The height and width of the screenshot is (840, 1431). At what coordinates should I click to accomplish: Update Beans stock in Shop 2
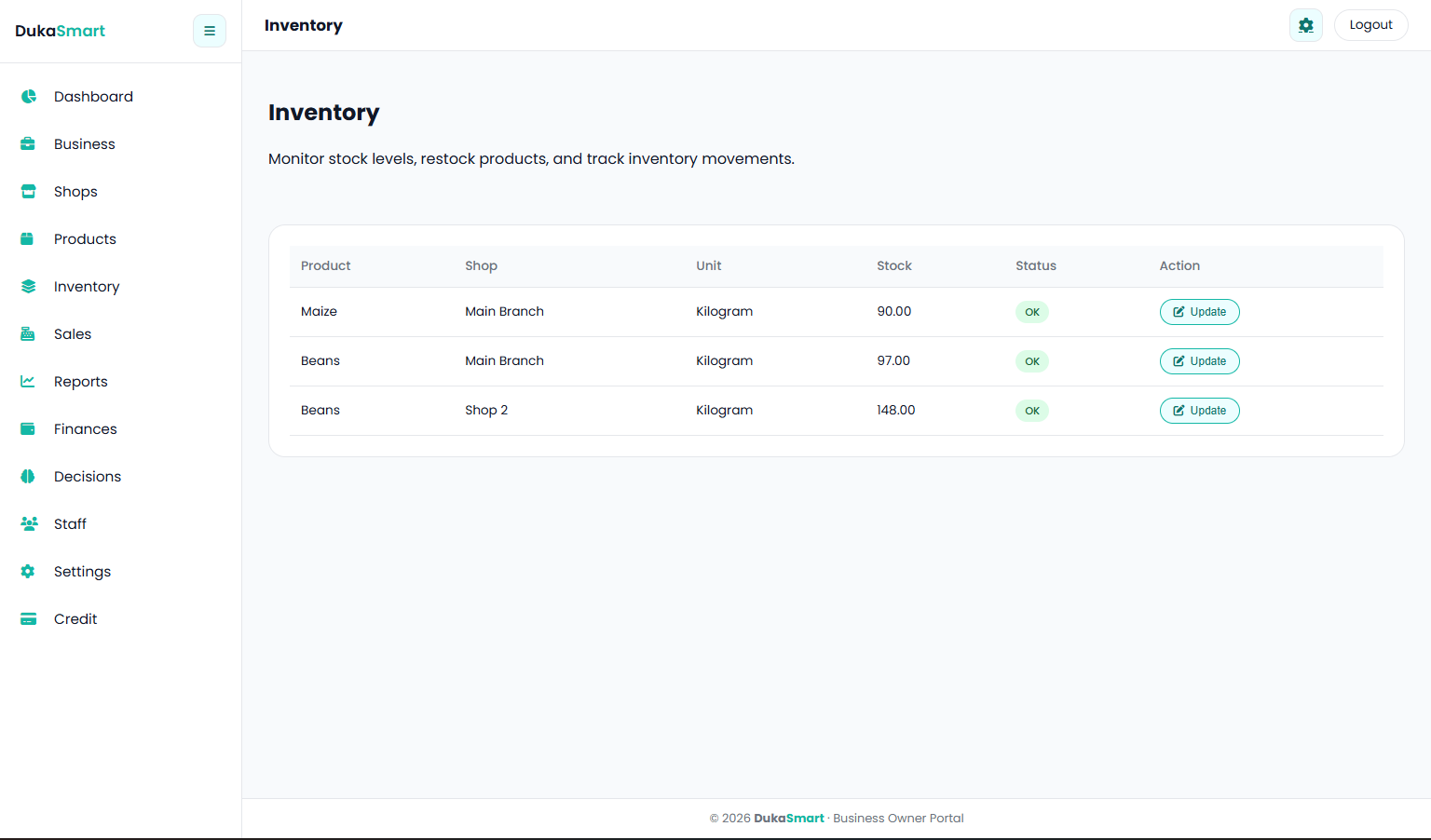[1199, 411]
